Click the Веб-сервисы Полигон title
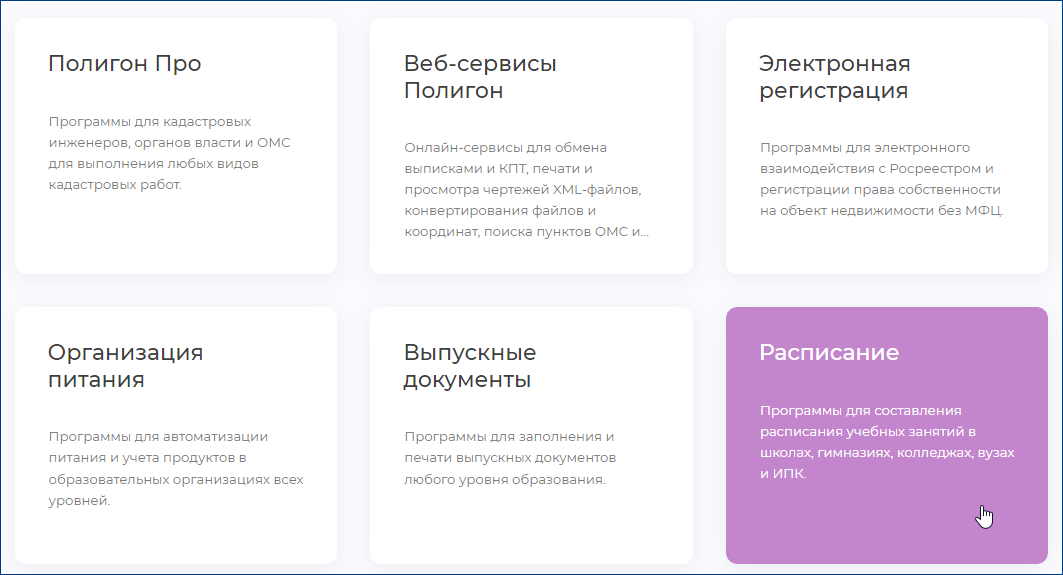 coord(480,77)
